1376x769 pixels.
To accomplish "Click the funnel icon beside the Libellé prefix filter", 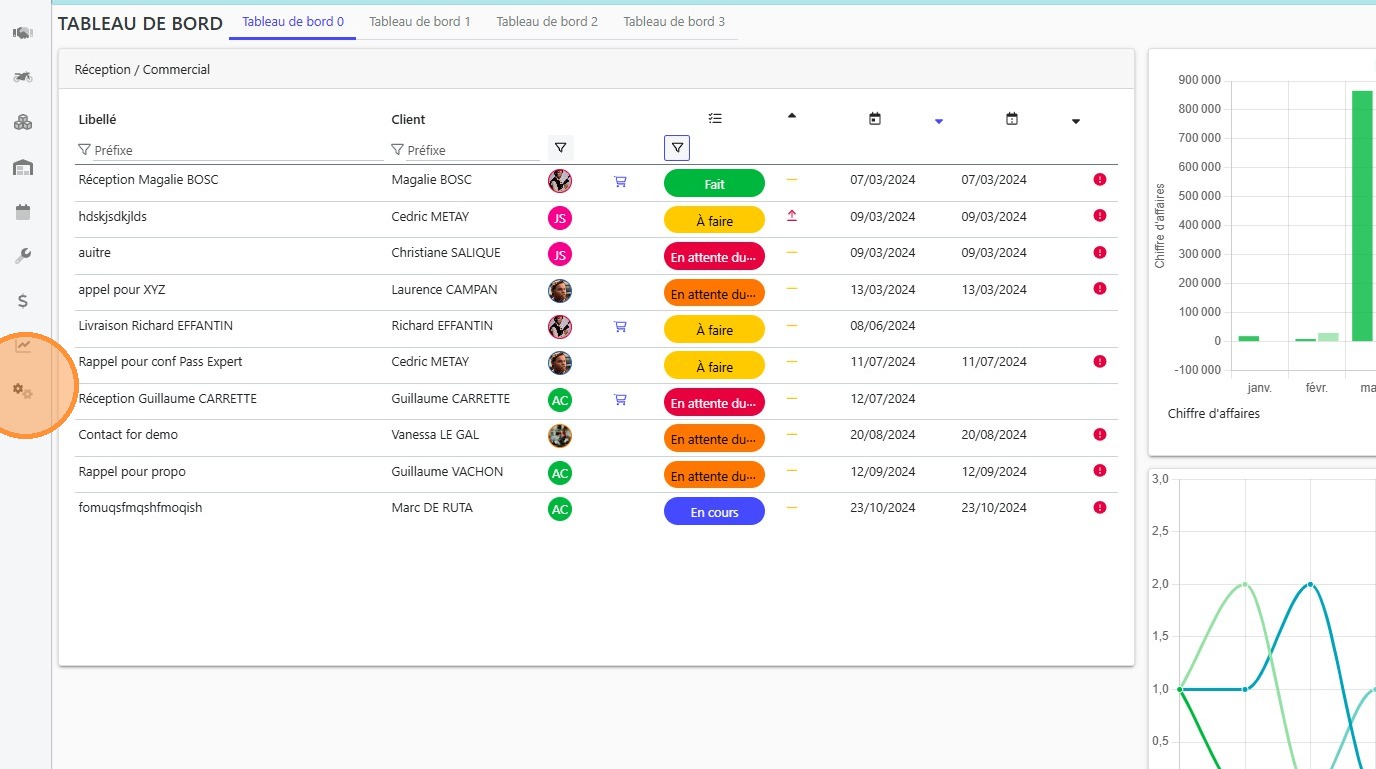I will [x=84, y=150].
